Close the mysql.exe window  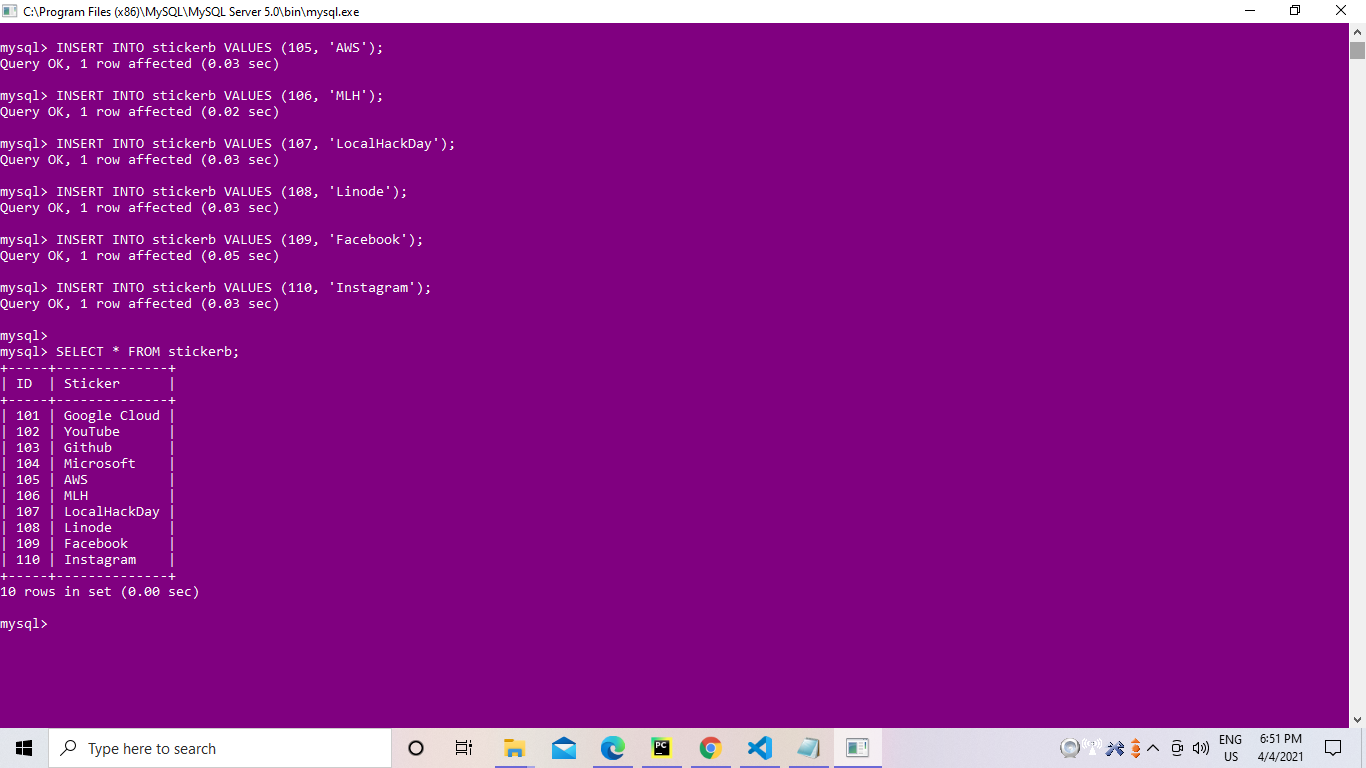coord(1342,11)
